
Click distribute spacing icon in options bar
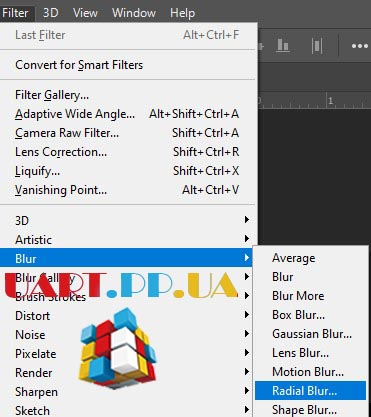pyautogui.click(x=317, y=46)
